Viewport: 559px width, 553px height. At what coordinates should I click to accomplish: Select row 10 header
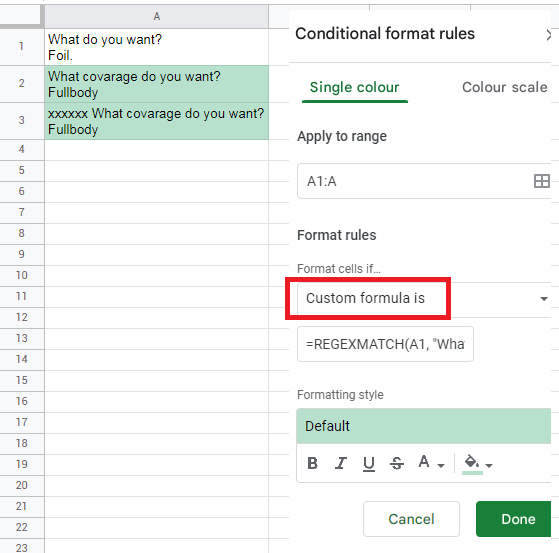click(21, 276)
